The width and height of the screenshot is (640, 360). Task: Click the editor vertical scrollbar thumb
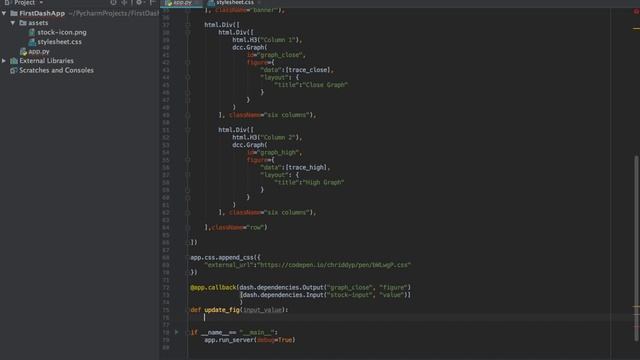[636, 248]
